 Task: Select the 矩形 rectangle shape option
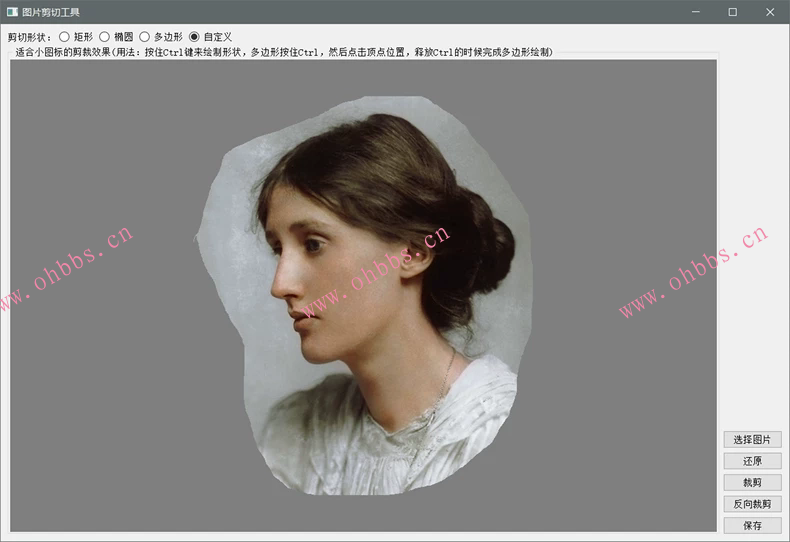pos(76,37)
